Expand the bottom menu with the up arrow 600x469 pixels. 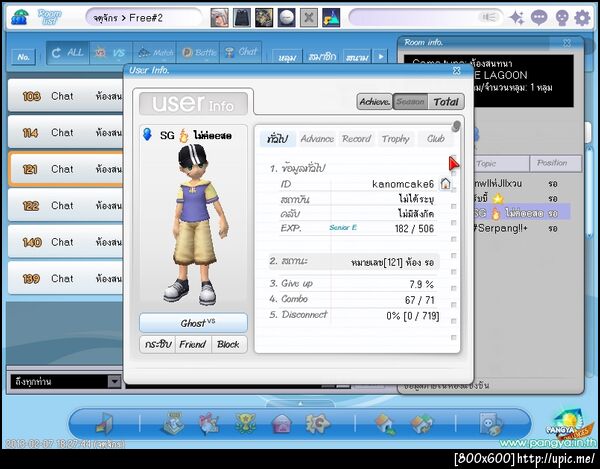point(300,403)
